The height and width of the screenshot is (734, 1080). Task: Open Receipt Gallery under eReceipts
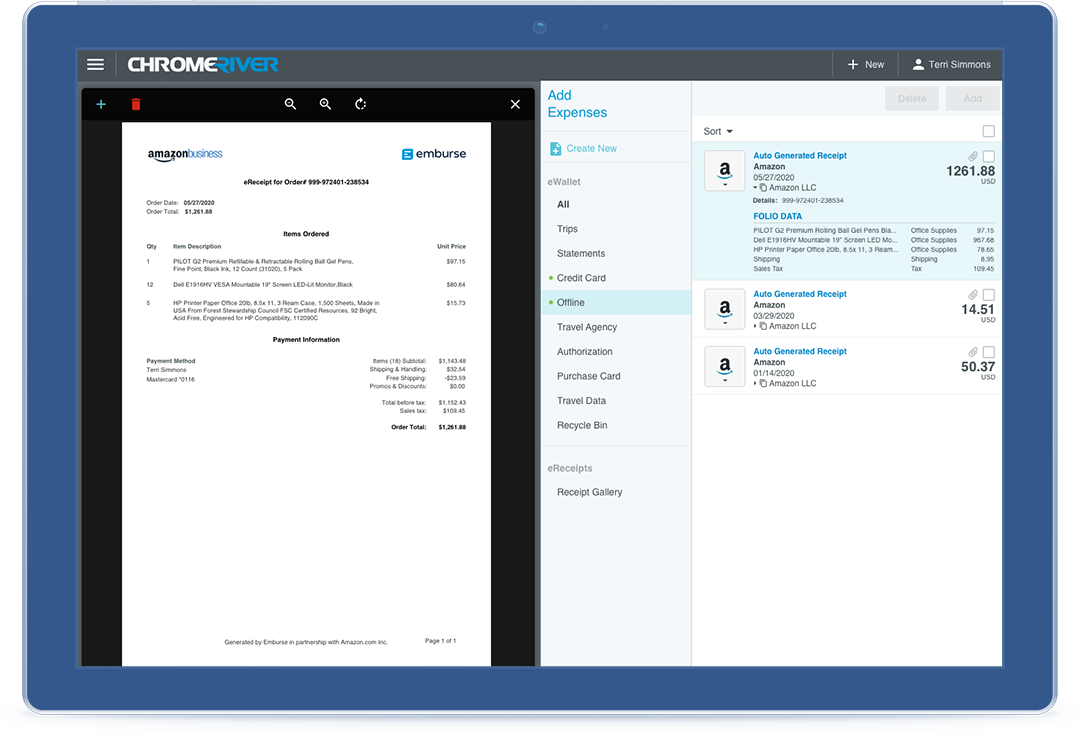(589, 492)
